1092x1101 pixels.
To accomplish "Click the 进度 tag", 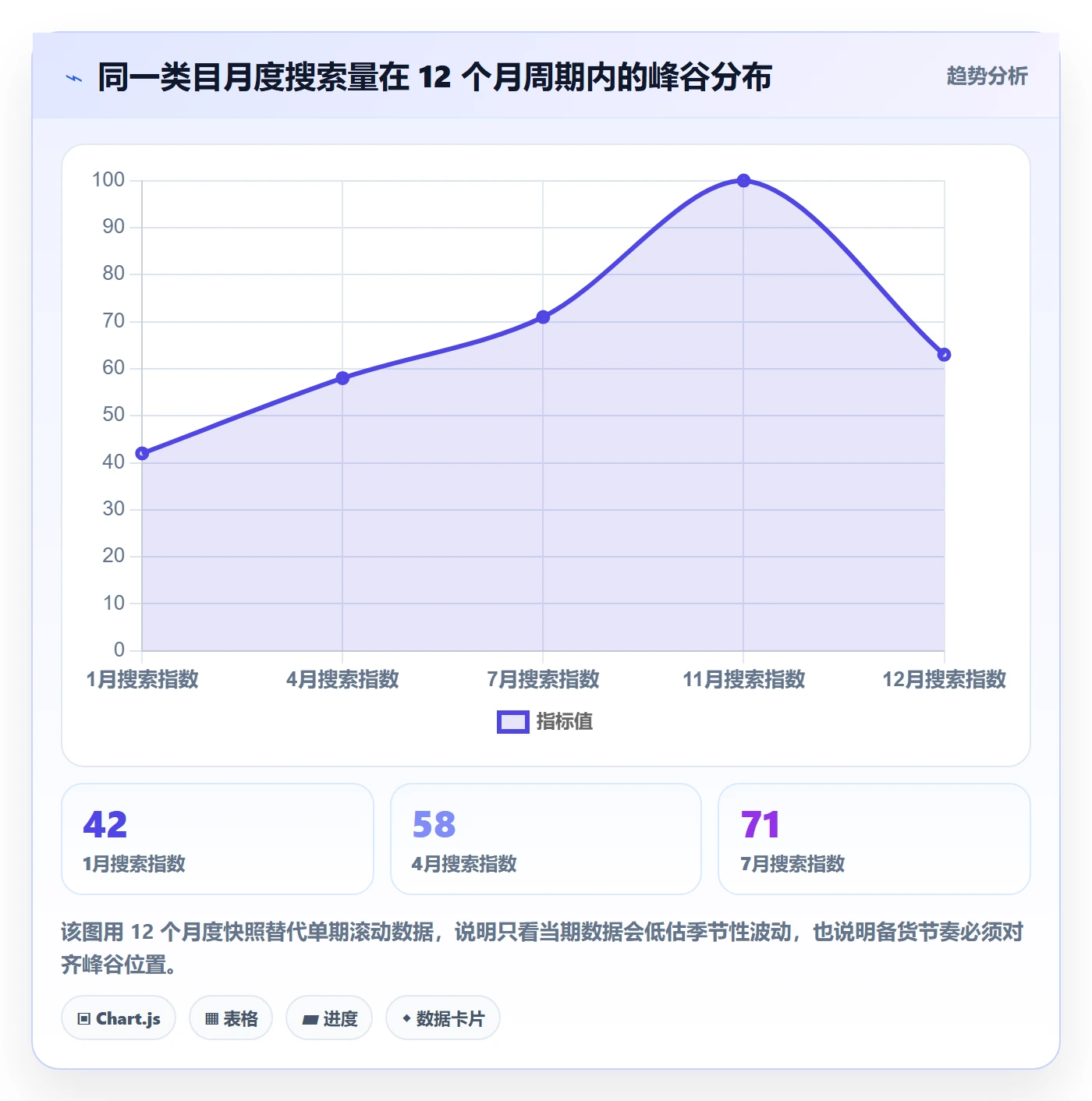I will 329,1018.
